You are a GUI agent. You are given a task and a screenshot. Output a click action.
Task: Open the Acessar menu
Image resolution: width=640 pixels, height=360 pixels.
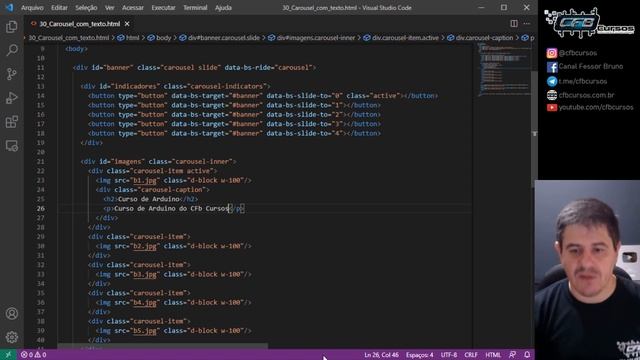coord(133,8)
